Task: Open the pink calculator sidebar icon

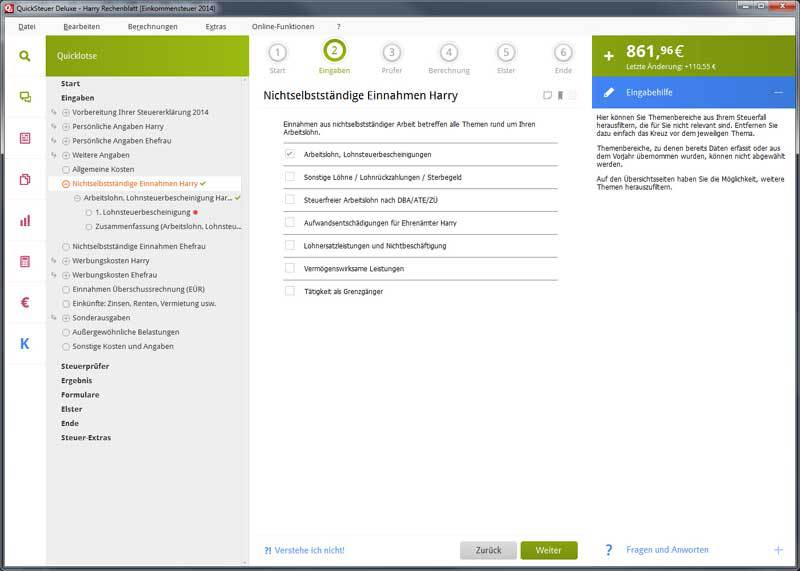Action: [24, 261]
